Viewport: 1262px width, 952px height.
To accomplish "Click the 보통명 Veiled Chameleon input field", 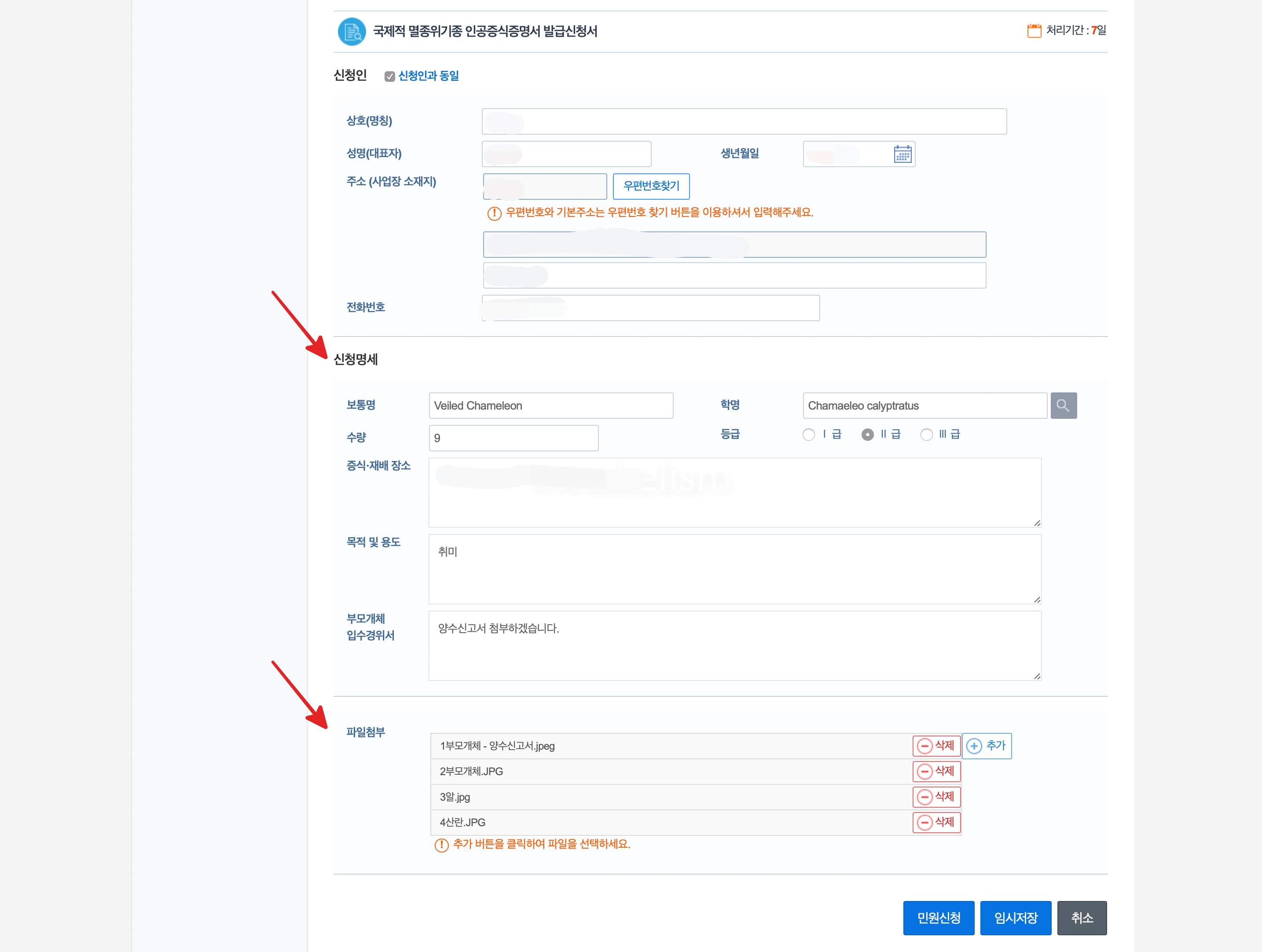I will tap(550, 406).
